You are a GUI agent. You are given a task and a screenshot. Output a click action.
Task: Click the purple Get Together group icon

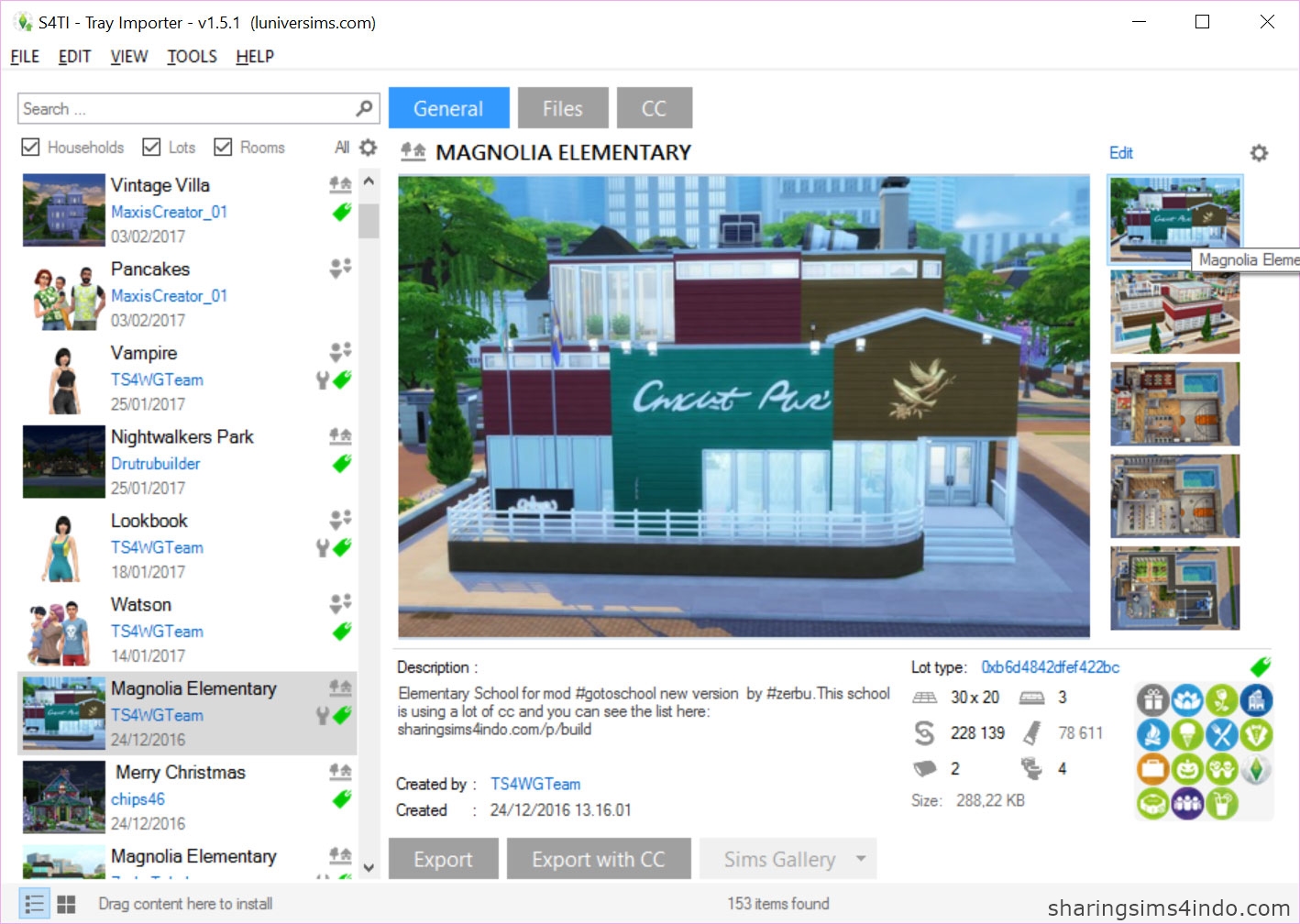click(x=1187, y=803)
